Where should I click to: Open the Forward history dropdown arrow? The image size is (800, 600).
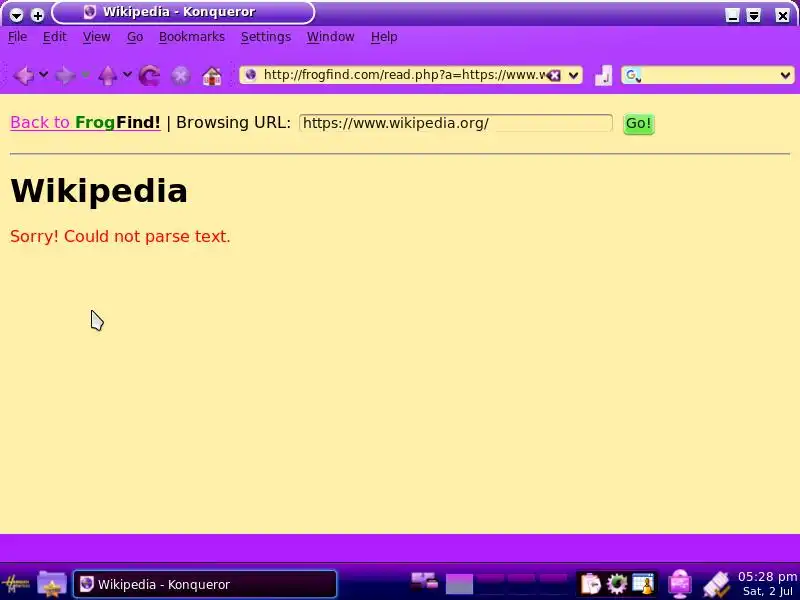pyautogui.click(x=86, y=75)
